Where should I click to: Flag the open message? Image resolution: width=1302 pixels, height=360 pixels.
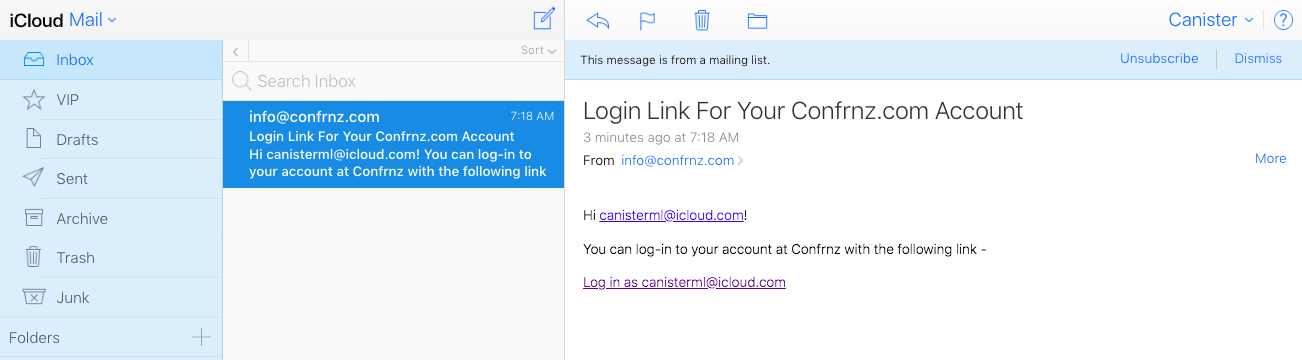(x=648, y=20)
